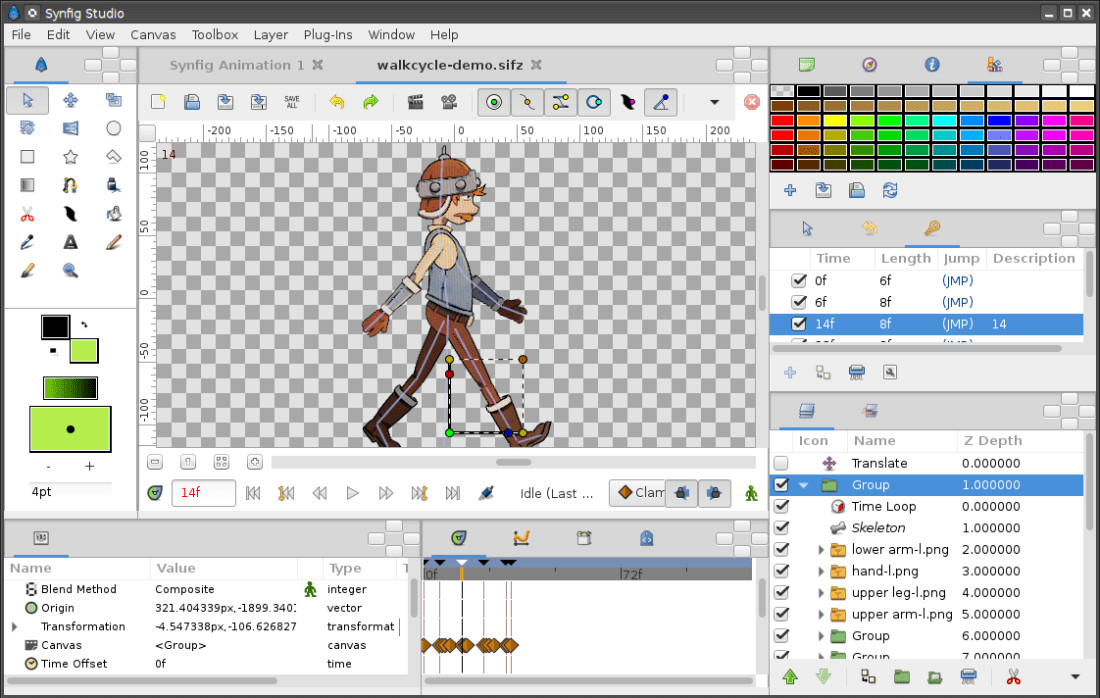Expand the lower arm-l.png layer
The image size is (1100, 698).
point(820,550)
